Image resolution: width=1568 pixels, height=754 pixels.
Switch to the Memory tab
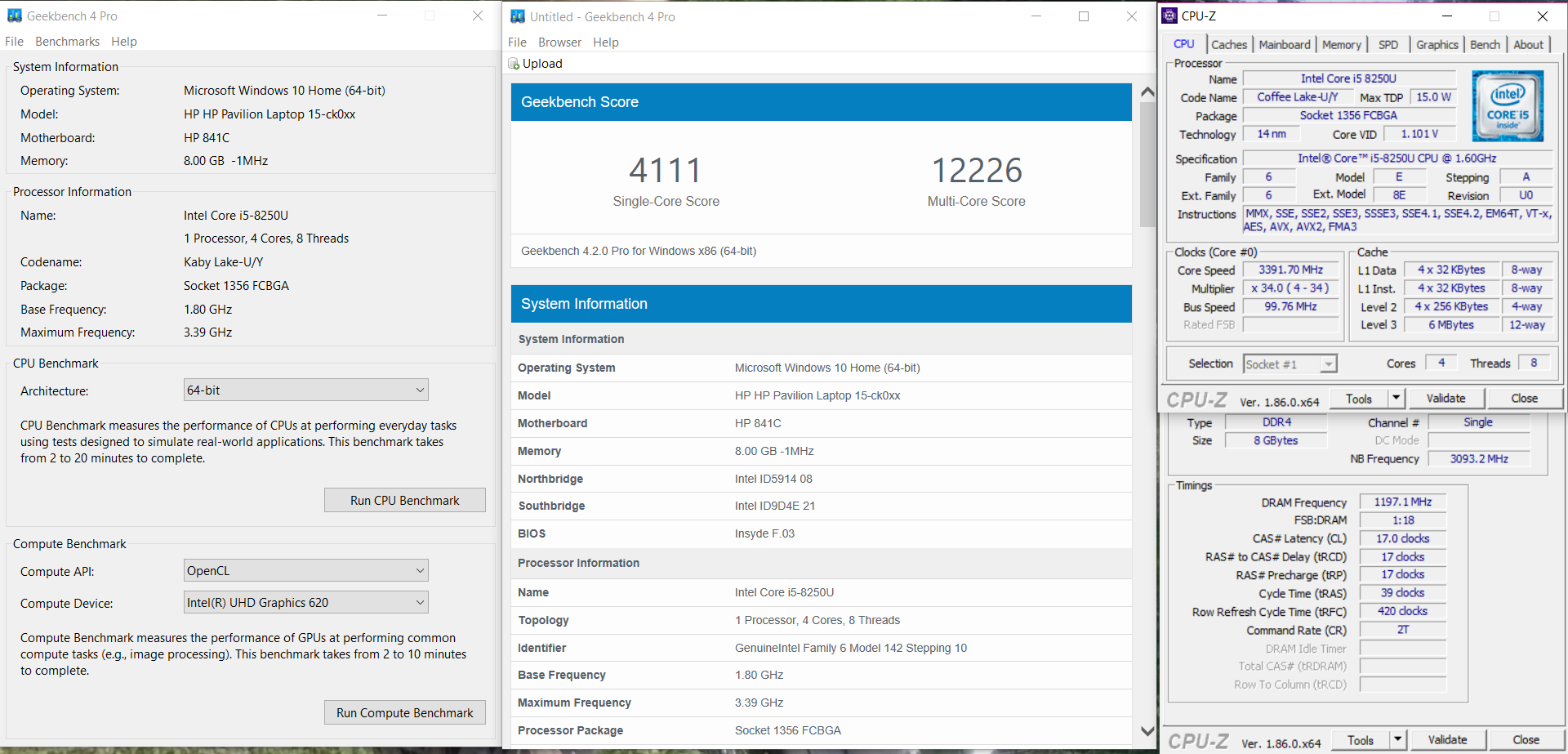(x=1341, y=45)
